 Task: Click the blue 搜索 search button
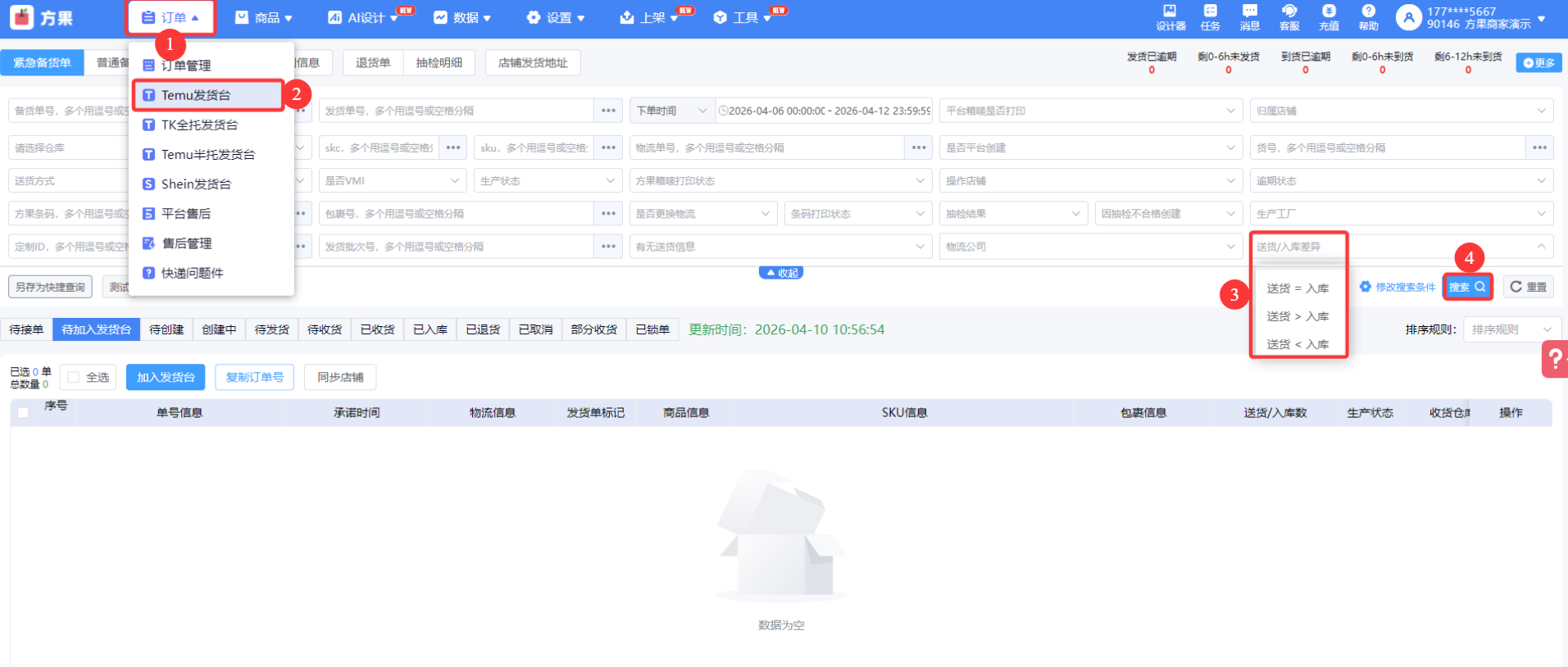click(1466, 287)
